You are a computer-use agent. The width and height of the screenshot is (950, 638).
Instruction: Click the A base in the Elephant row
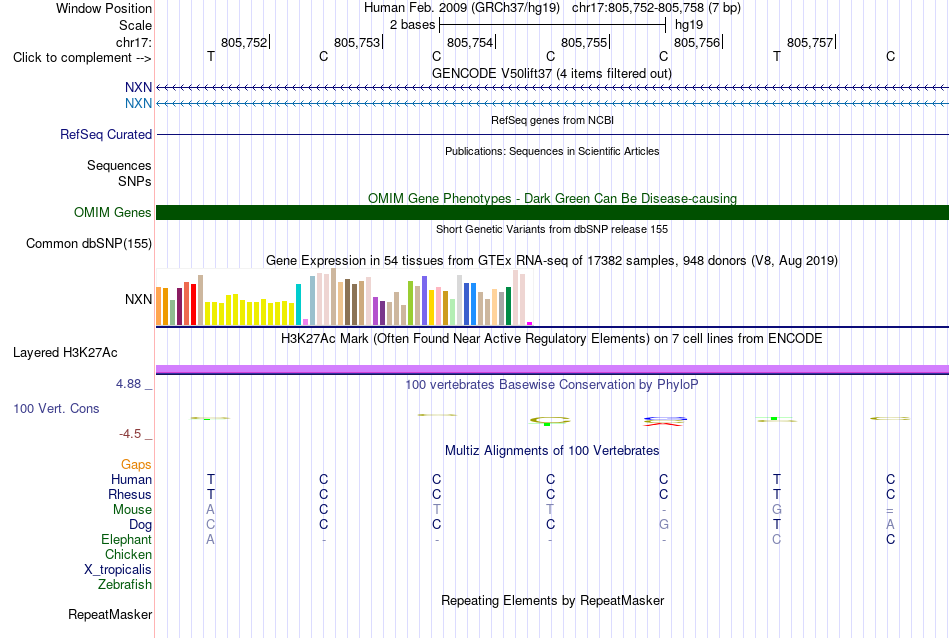pyautogui.click(x=210, y=539)
